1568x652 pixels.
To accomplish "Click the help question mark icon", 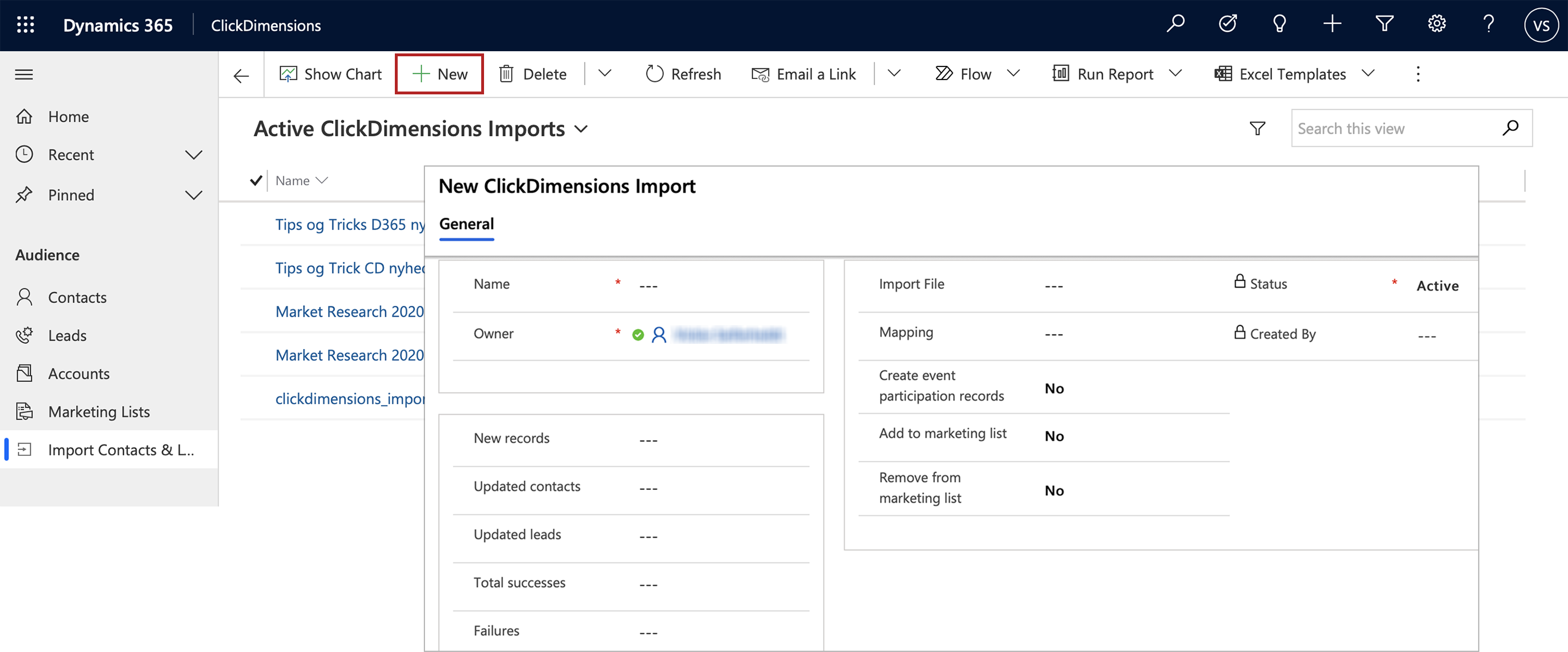I will 1488,24.
